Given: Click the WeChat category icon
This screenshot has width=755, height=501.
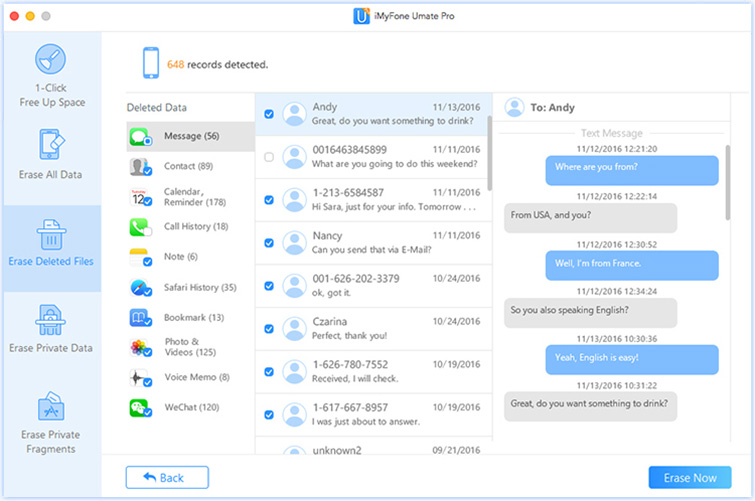Looking at the screenshot, I should click(x=141, y=408).
